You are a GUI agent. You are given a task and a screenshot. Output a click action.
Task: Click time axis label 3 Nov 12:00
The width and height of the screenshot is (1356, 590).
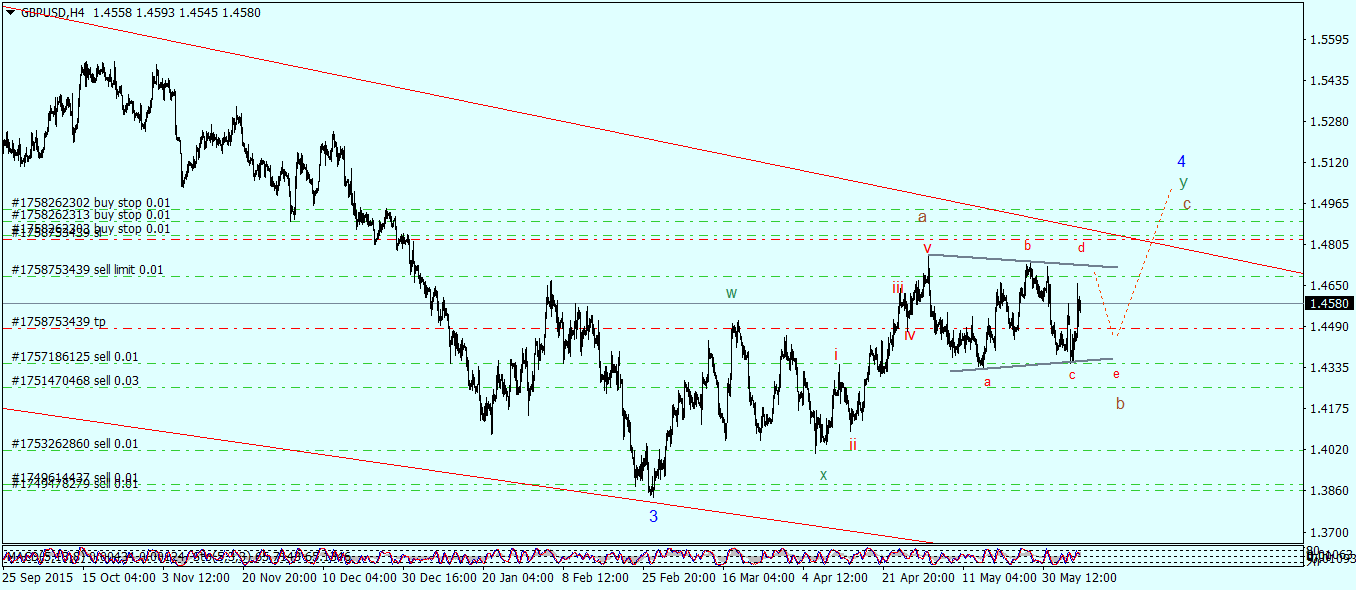198,578
